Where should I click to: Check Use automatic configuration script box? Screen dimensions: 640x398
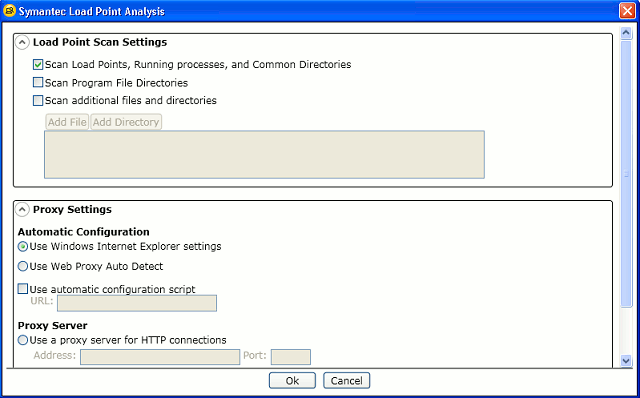tap(23, 289)
